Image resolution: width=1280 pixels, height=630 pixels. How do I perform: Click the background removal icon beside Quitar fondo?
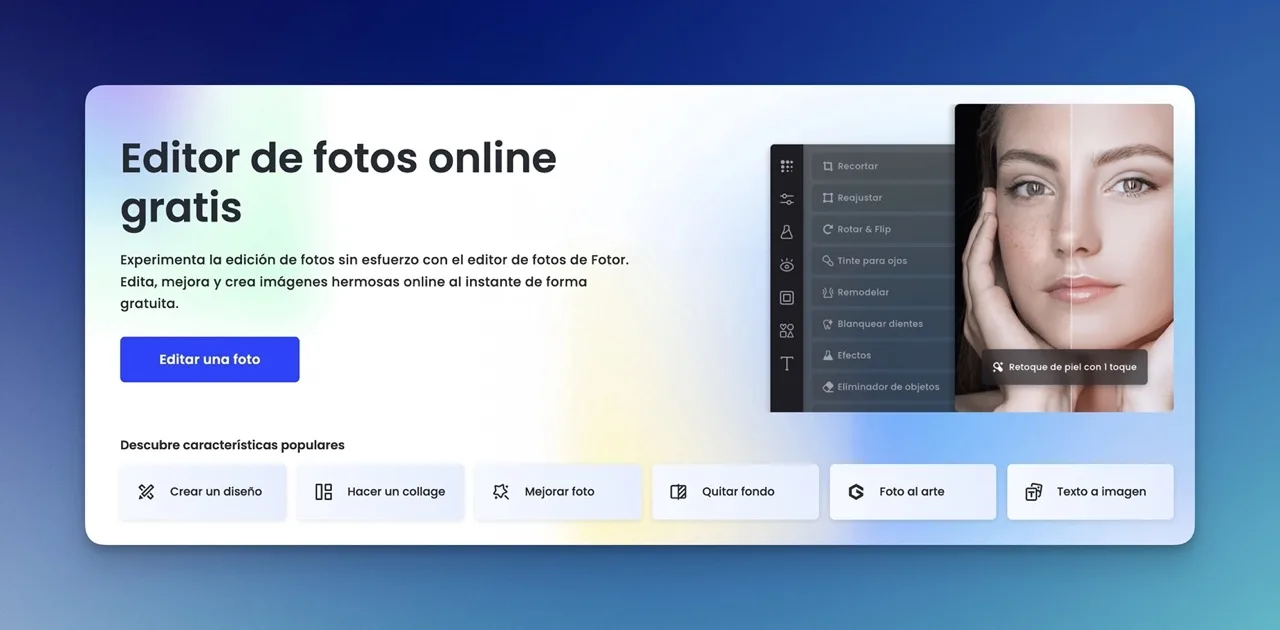pos(679,491)
